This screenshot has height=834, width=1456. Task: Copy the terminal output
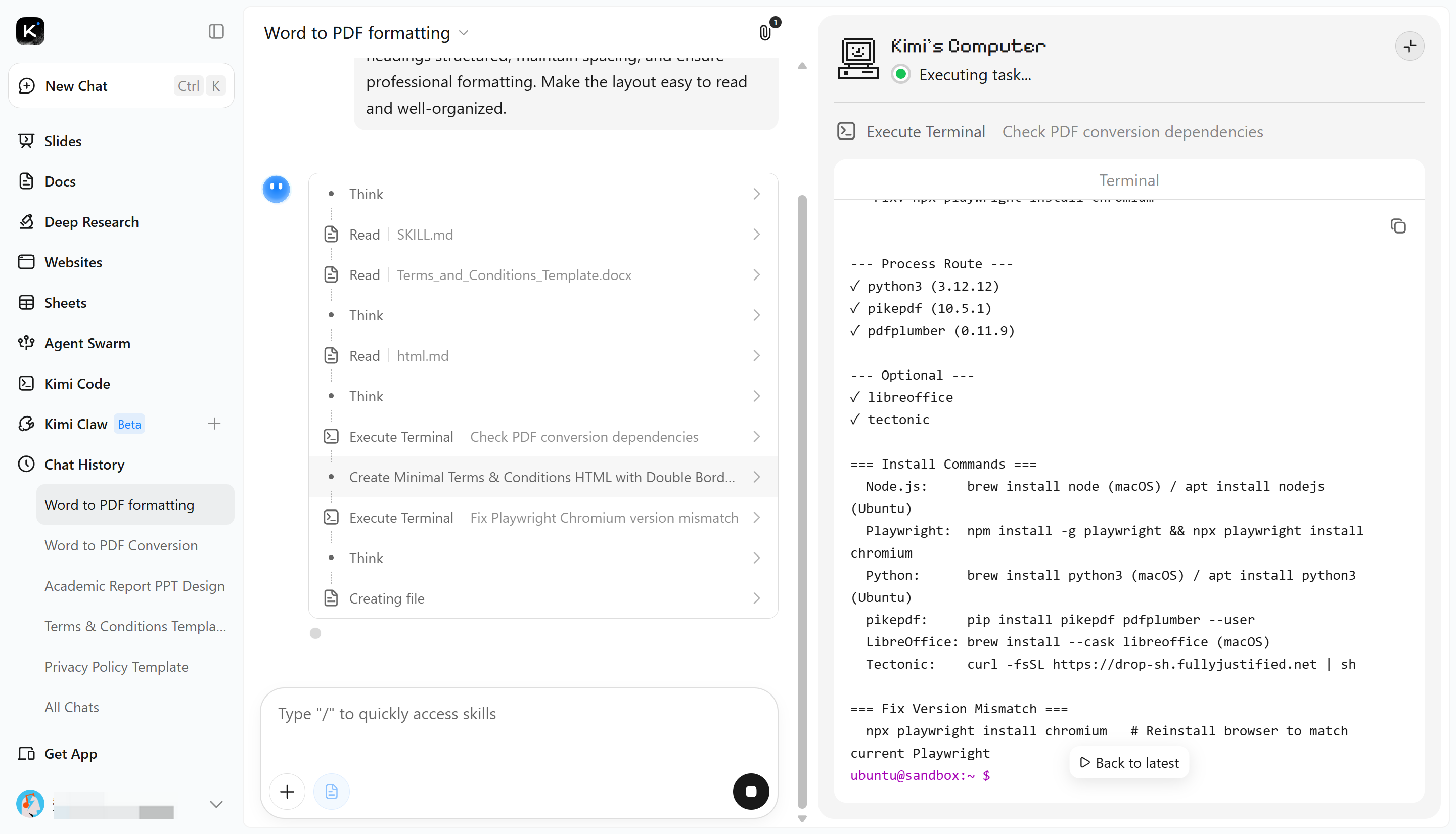point(1398,226)
